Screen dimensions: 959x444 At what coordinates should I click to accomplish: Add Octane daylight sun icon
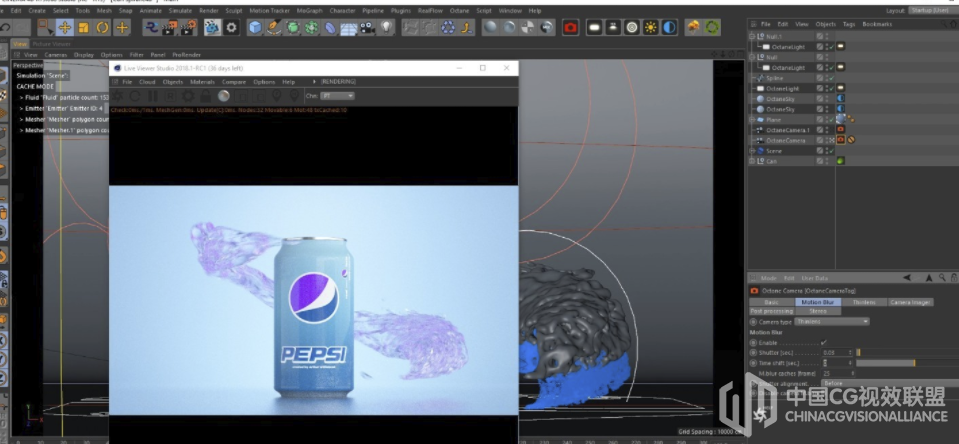[651, 28]
